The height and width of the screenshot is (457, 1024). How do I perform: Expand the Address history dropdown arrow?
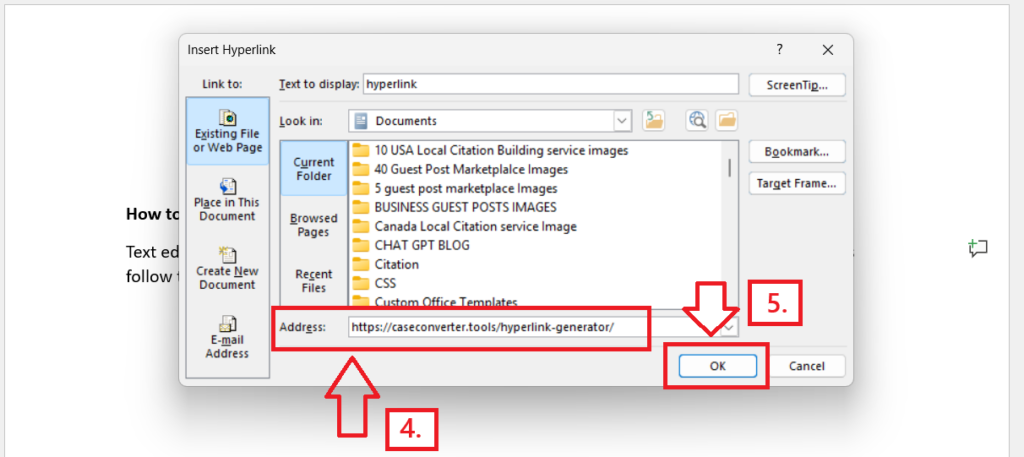(x=730, y=326)
